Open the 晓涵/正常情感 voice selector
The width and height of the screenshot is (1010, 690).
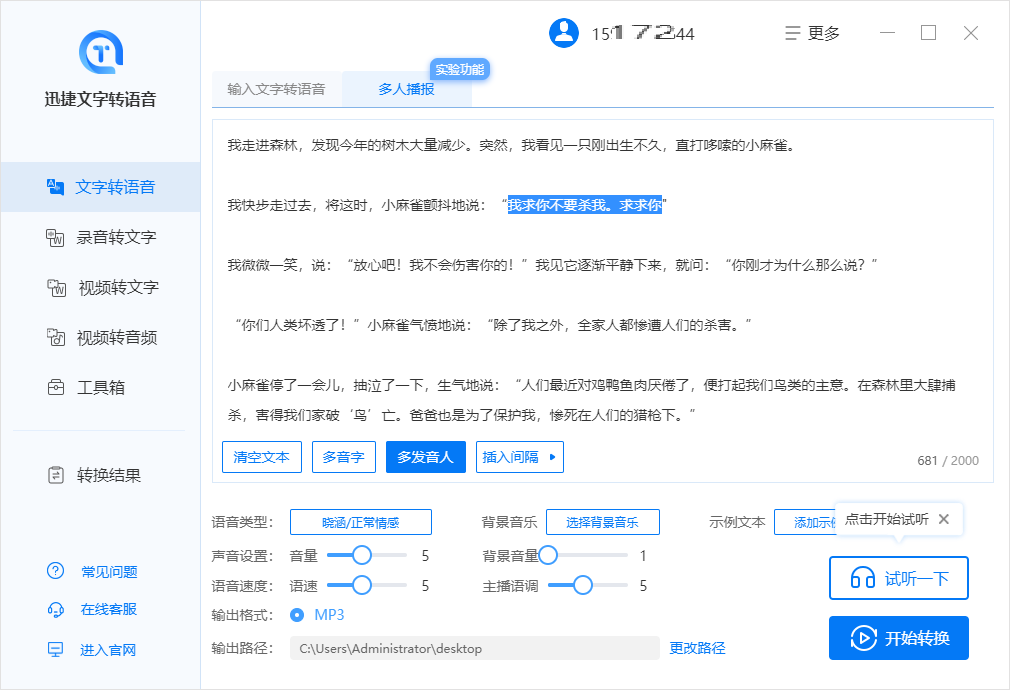(360, 521)
